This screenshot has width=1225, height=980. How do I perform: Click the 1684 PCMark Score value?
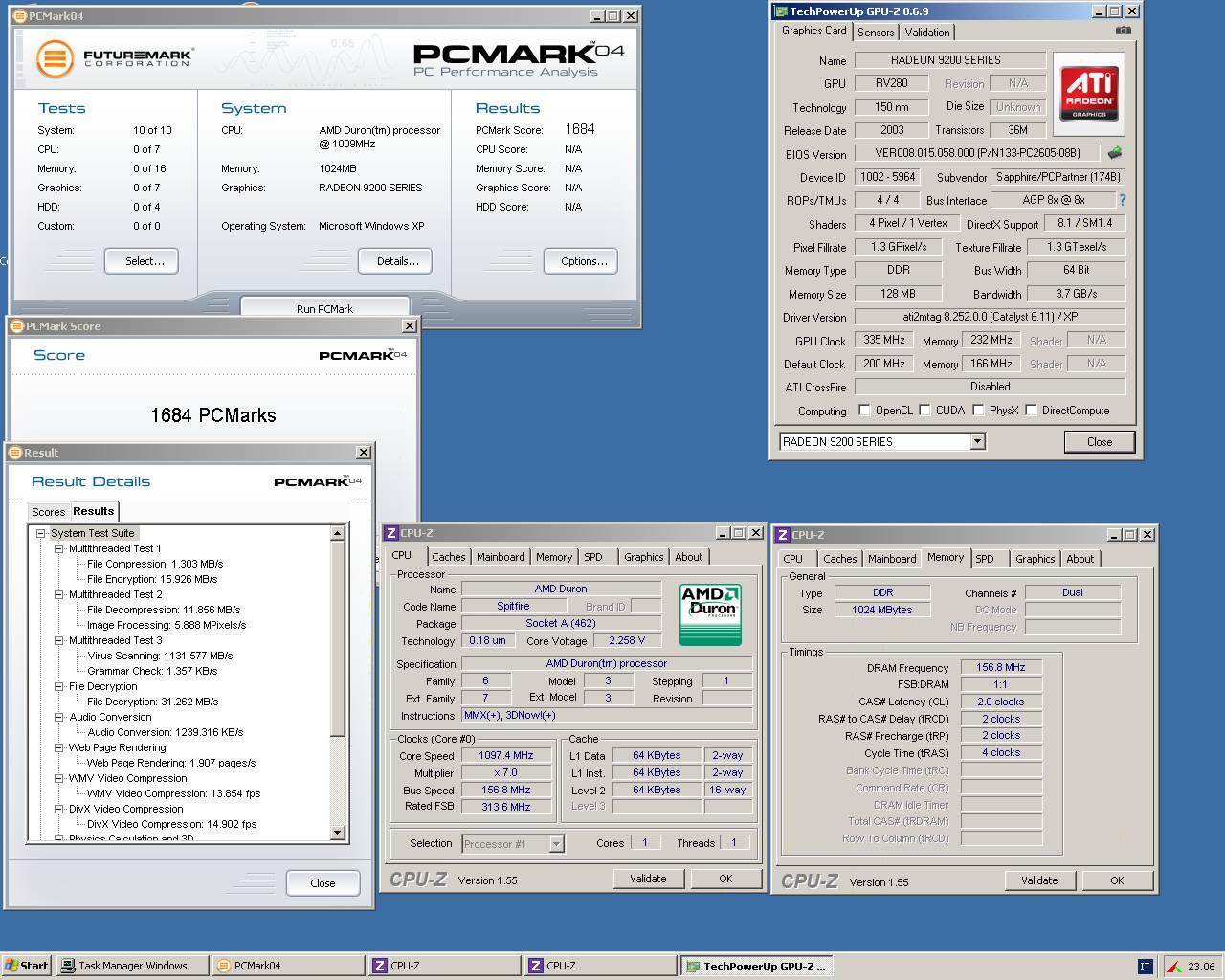580,129
